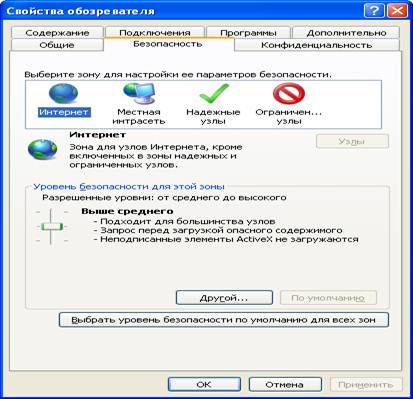The image size is (413, 399).
Task: Click the Применить button
Action: click(x=366, y=384)
